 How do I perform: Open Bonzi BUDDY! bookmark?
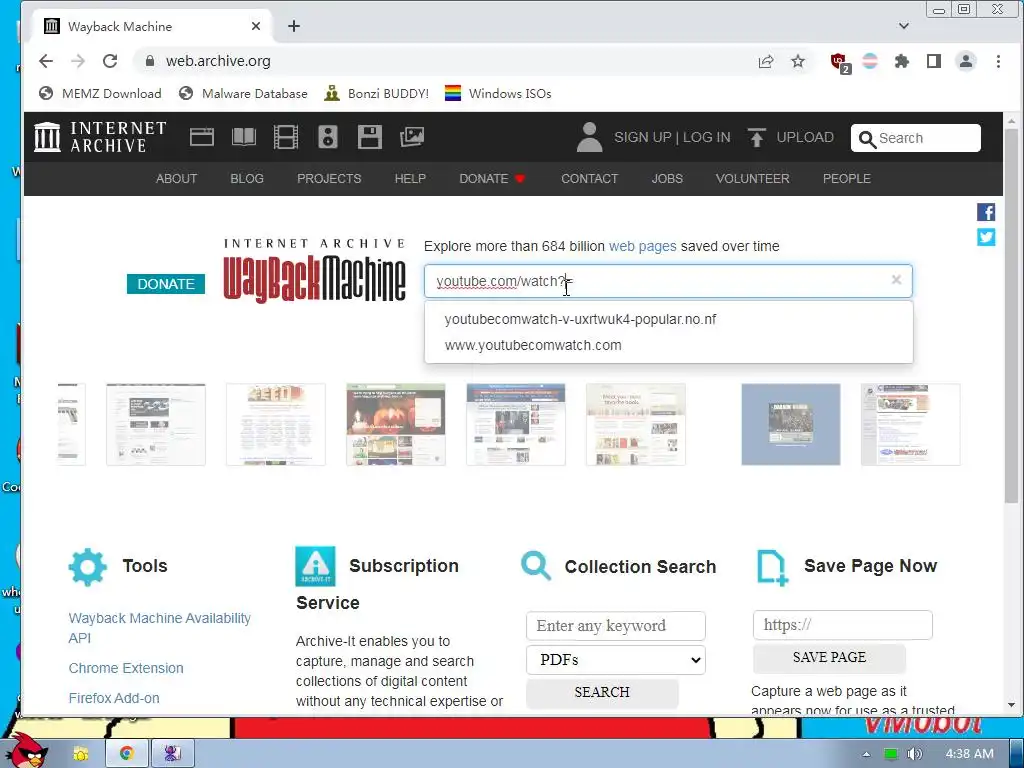click(377, 93)
